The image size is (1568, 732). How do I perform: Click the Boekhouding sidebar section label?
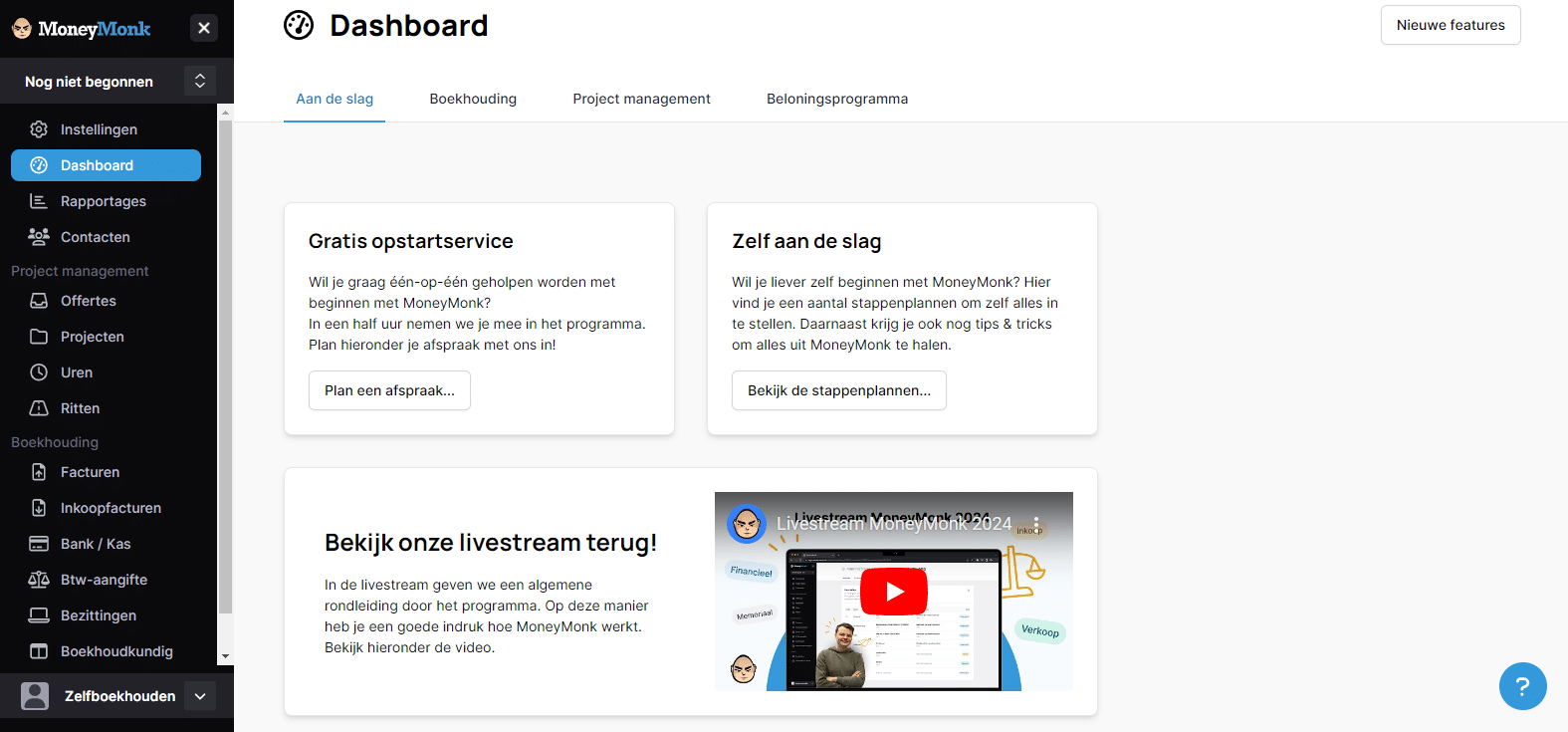coord(55,442)
